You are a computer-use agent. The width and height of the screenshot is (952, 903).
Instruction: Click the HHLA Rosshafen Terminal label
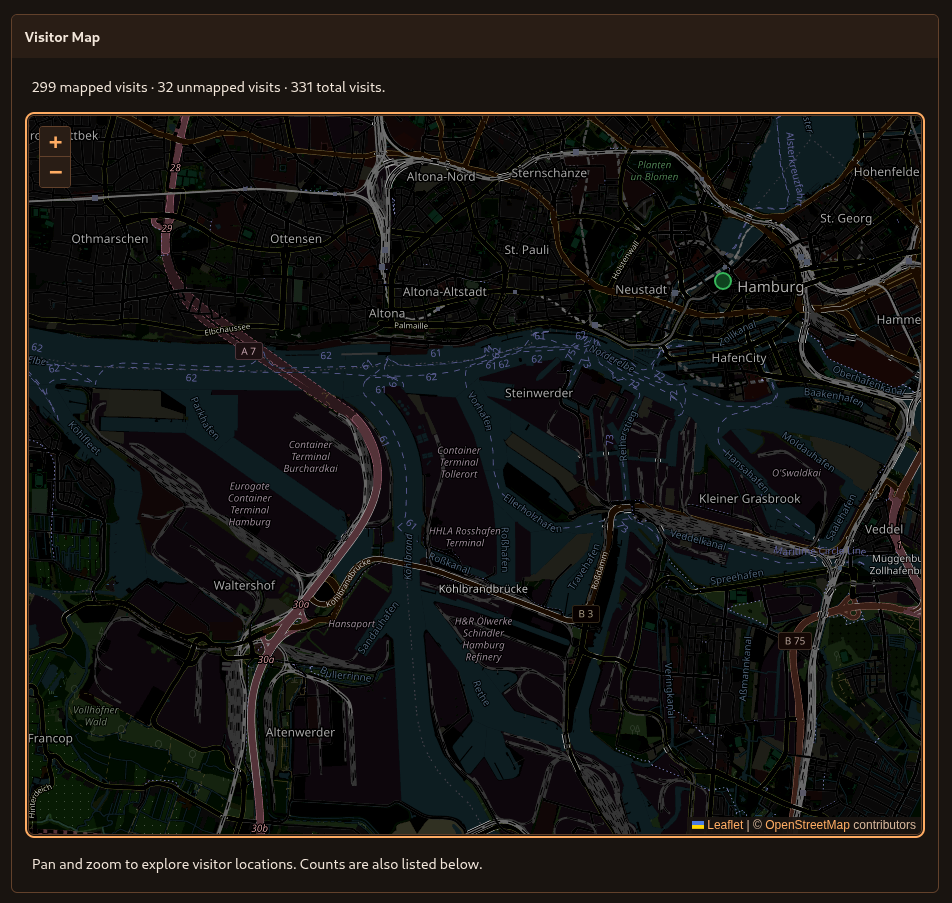click(465, 537)
